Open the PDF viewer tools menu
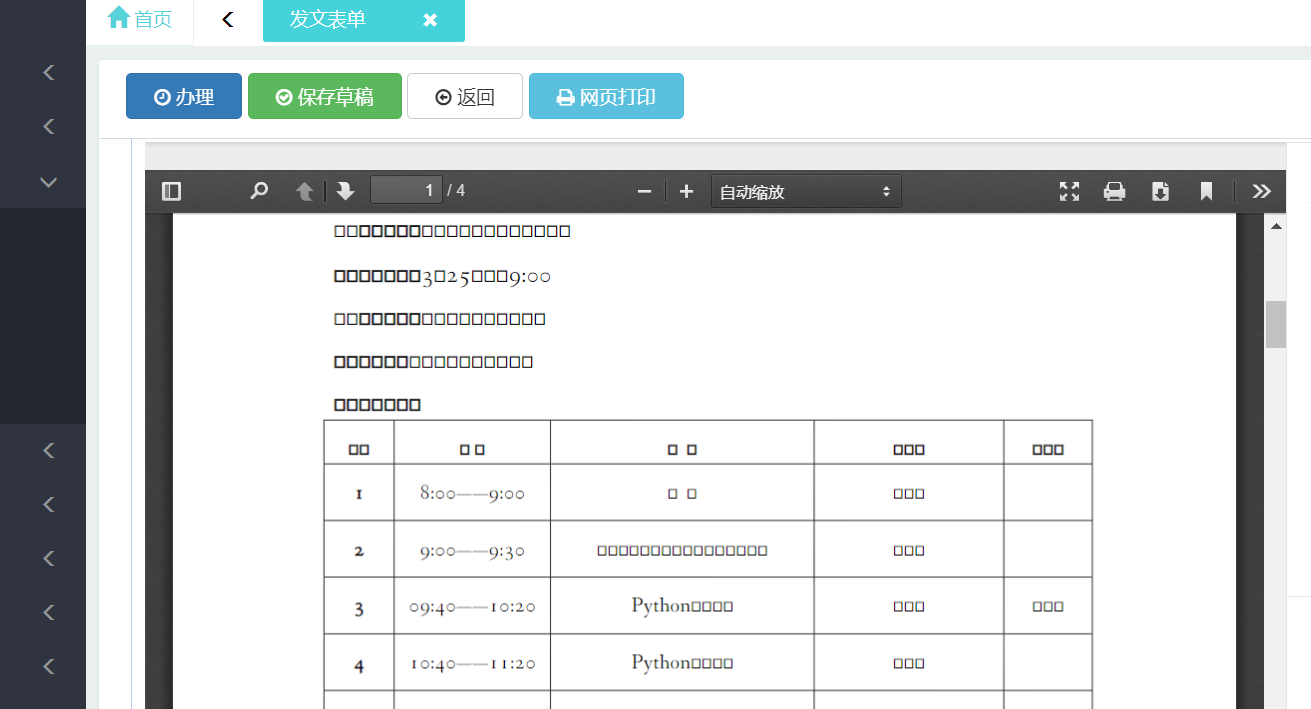 [1261, 191]
